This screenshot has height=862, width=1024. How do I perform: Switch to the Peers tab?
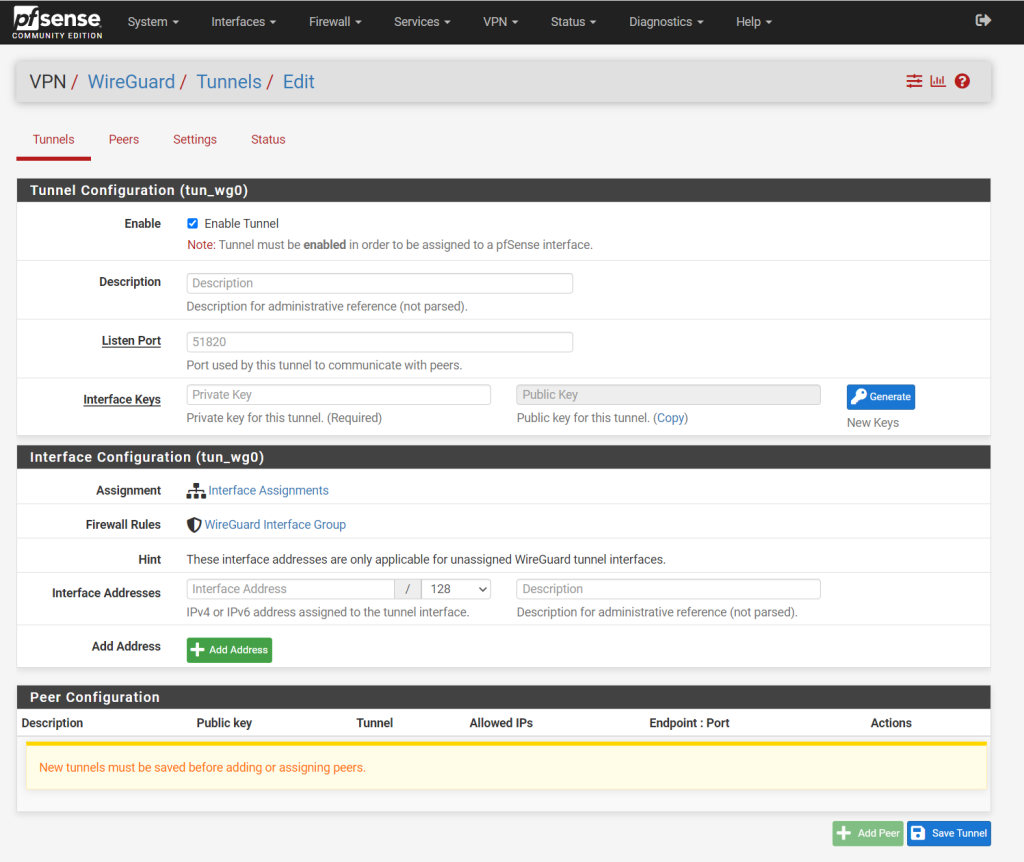[124, 140]
